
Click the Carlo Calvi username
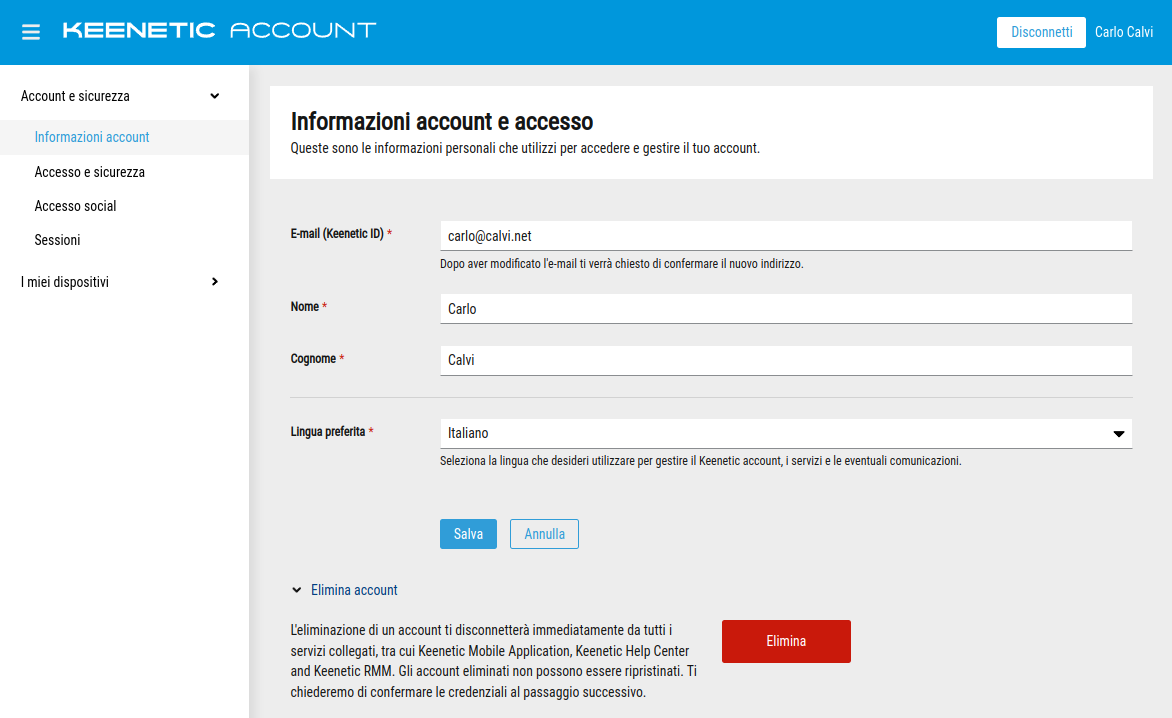click(1124, 32)
